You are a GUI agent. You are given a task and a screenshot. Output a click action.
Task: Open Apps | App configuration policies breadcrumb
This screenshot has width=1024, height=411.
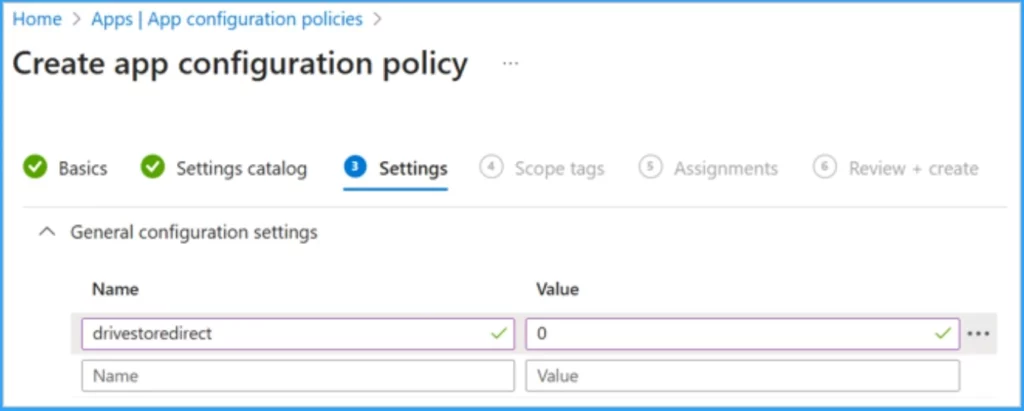pyautogui.click(x=227, y=19)
